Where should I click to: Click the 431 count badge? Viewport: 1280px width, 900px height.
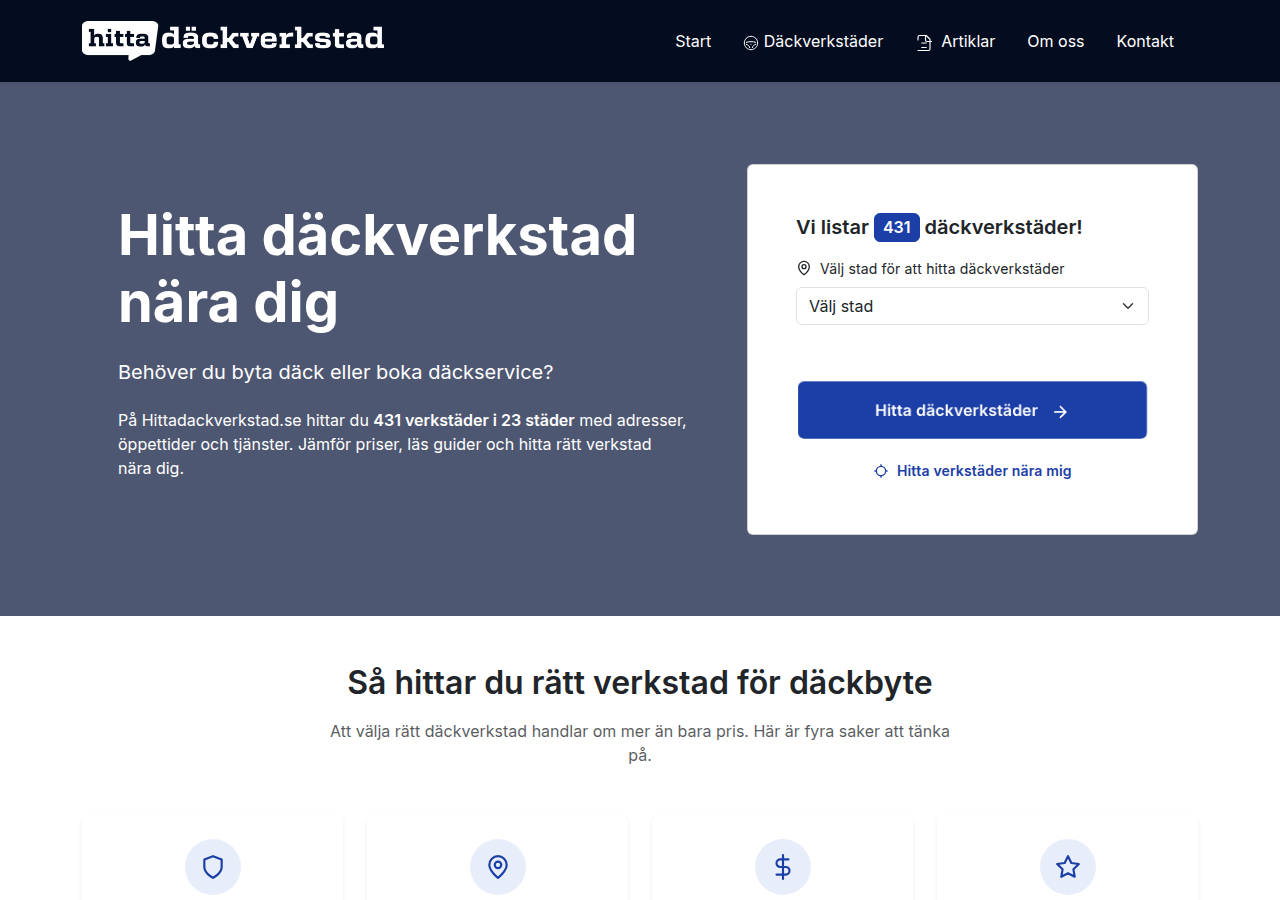[897, 227]
